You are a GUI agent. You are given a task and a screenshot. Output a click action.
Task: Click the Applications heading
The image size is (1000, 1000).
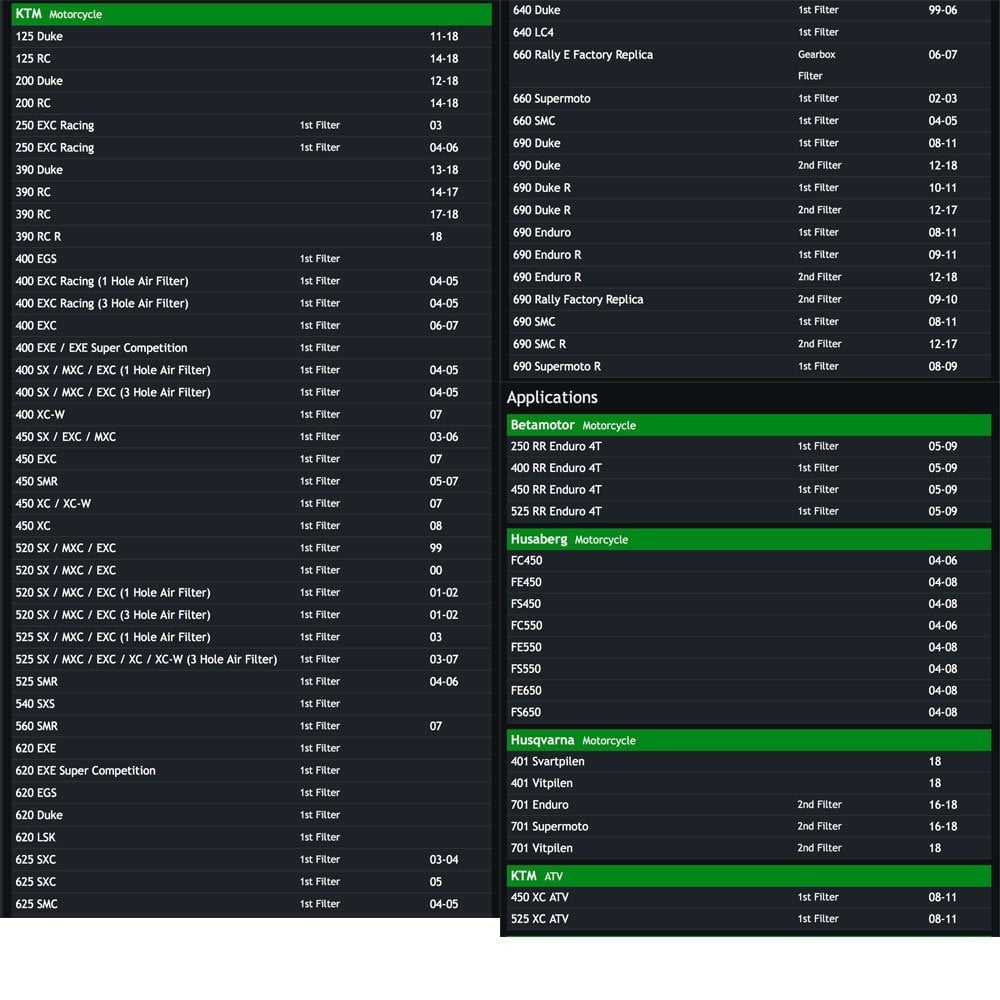[552, 397]
